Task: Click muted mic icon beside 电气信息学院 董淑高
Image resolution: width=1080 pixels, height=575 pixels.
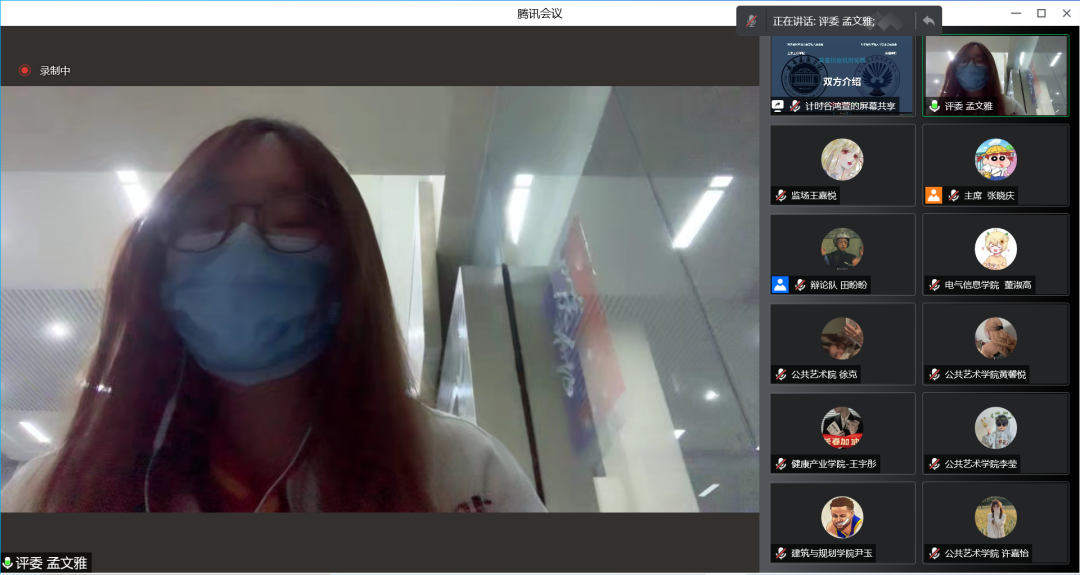Action: pos(934,284)
